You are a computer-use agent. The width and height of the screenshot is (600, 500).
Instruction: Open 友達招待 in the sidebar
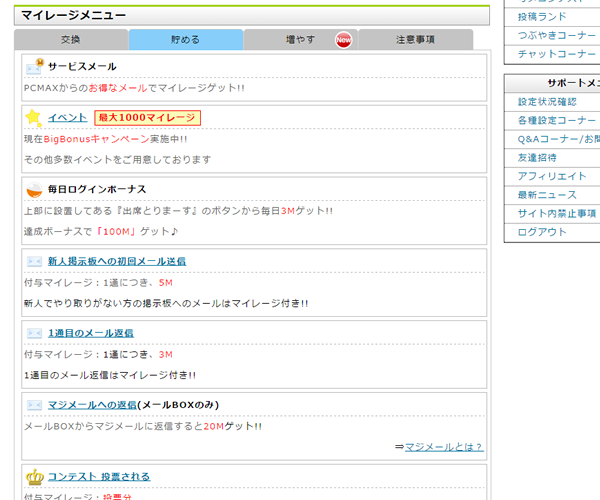pos(537,158)
